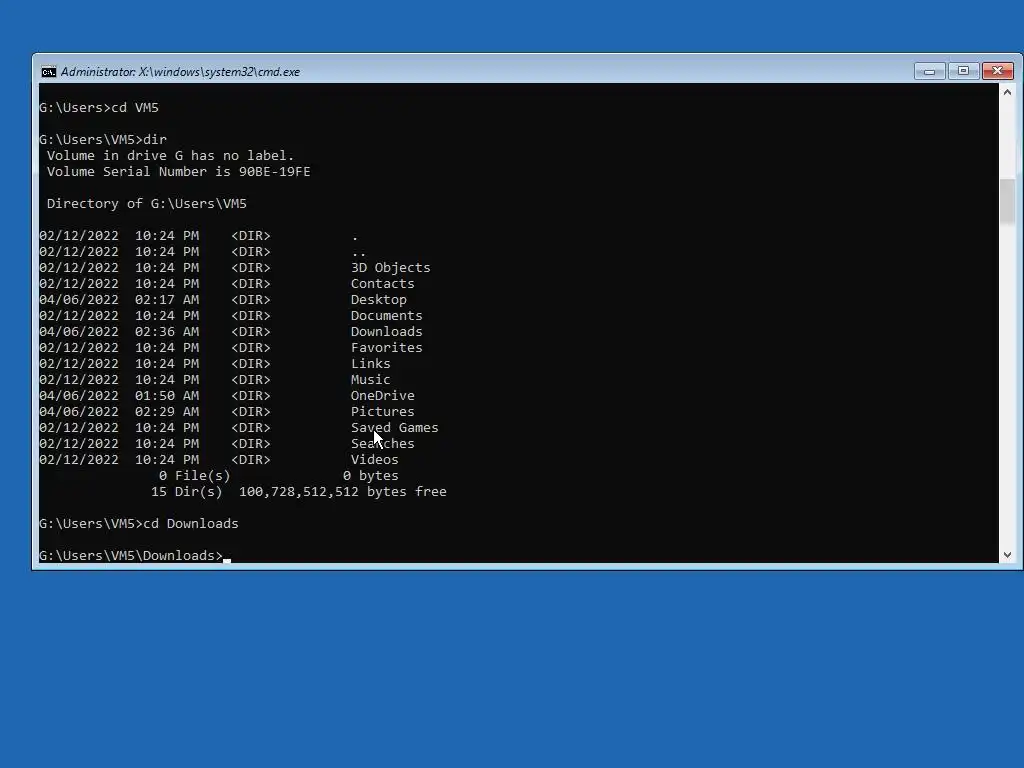1024x768 pixels.
Task: Click 'Volume in drive G has no label.'
Action: 170,155
